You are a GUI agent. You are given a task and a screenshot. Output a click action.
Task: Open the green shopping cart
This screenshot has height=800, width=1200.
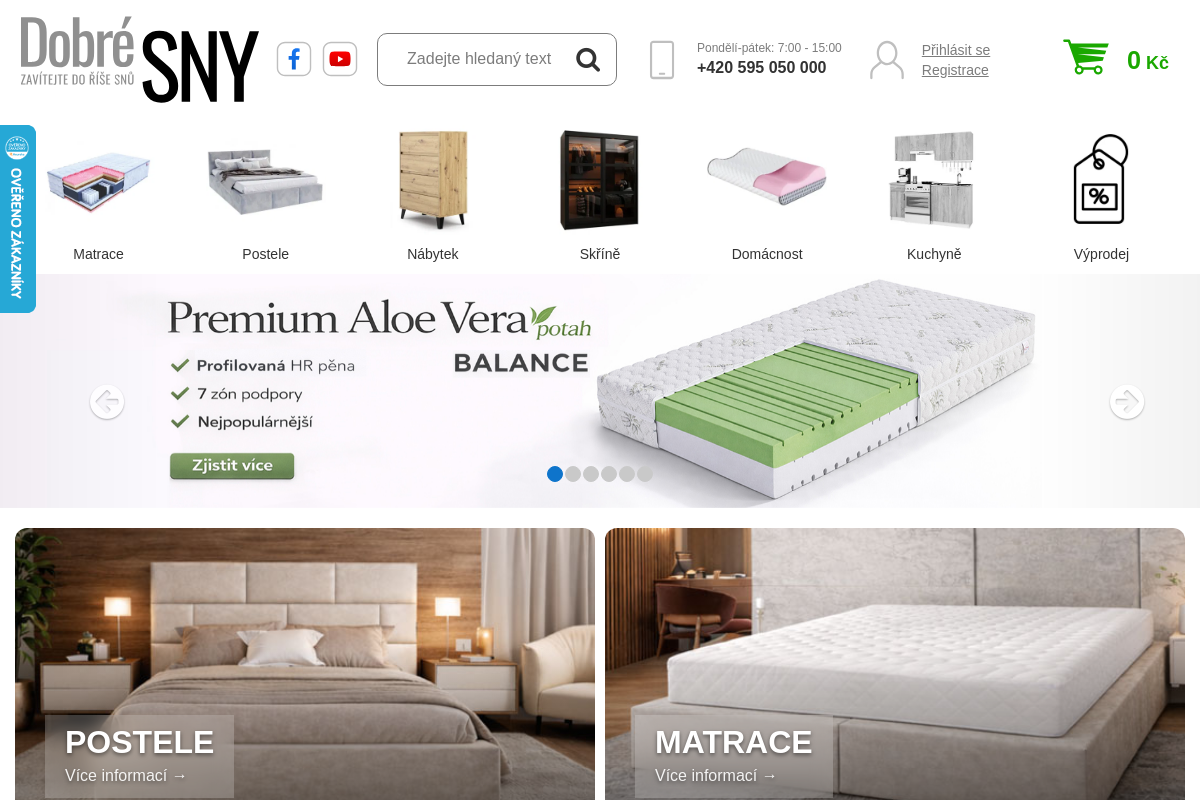pyautogui.click(x=1086, y=57)
